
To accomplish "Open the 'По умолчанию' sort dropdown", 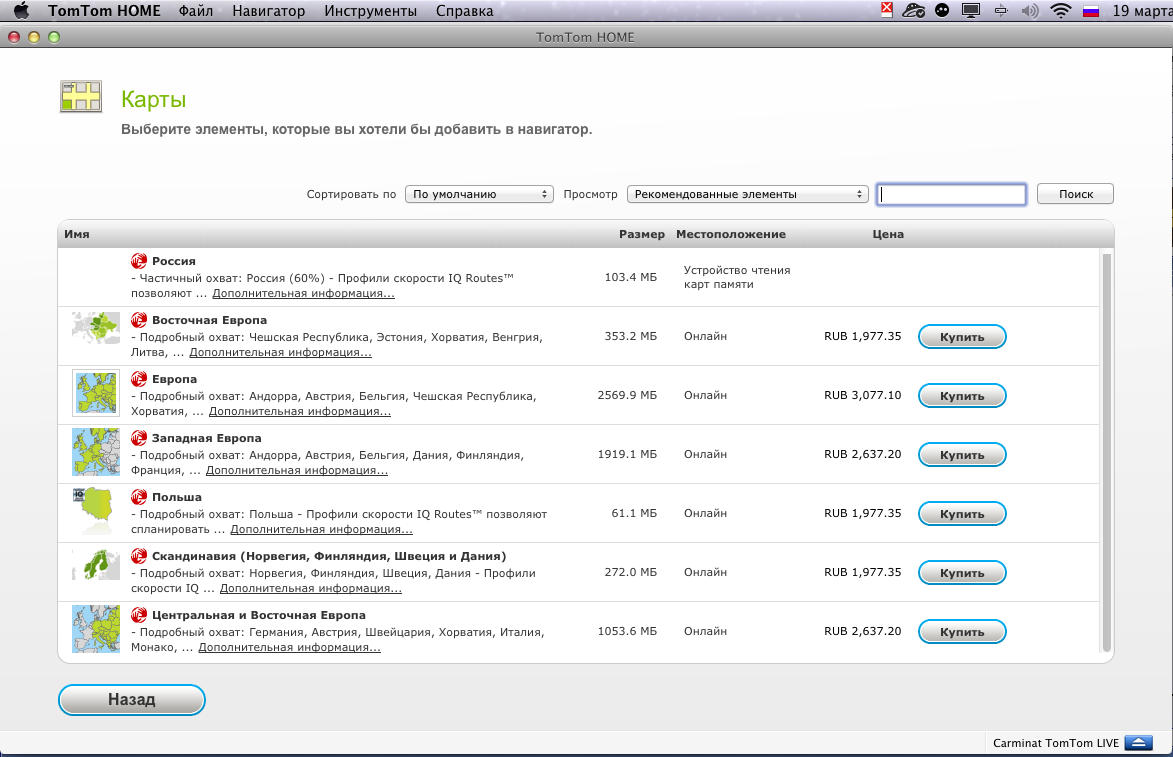I will click(479, 195).
